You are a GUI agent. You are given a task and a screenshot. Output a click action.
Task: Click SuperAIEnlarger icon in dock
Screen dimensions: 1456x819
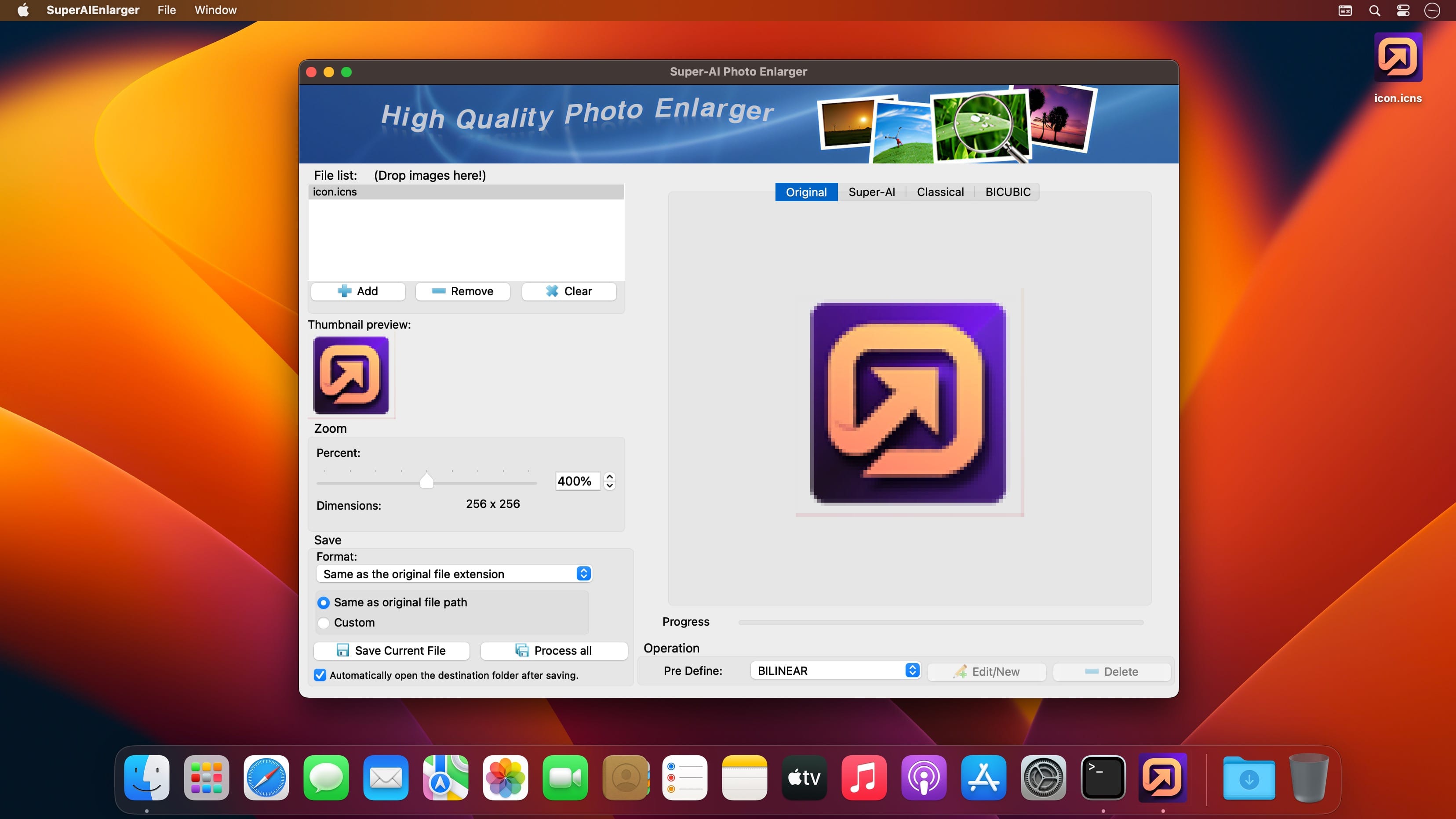coord(1163,778)
